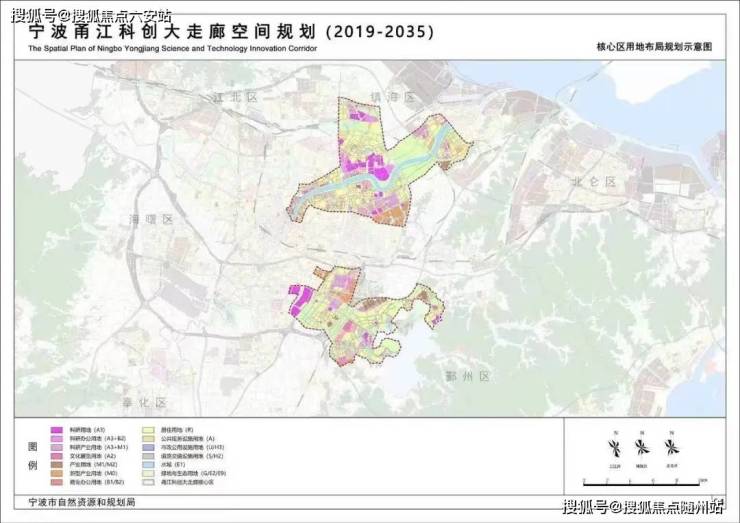The width and height of the screenshot is (740, 523).
Task: Click the orange (M0) legend swatch
Action: coord(57,473)
